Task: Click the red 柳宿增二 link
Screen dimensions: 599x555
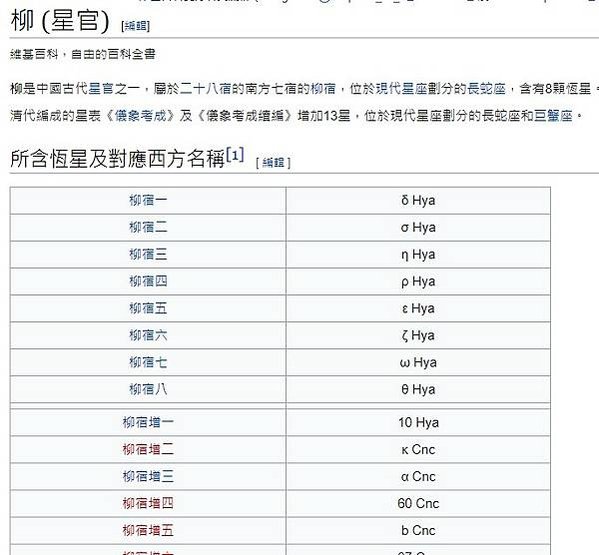Action: 148,449
